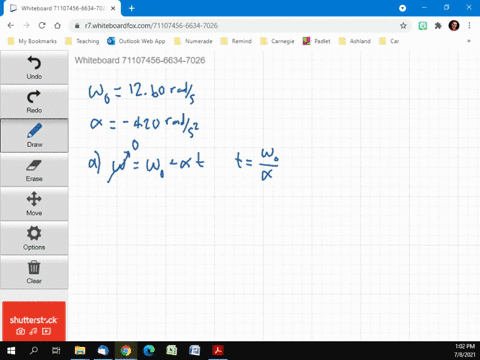
Task: Open Excel from the taskbar
Action: point(172,351)
